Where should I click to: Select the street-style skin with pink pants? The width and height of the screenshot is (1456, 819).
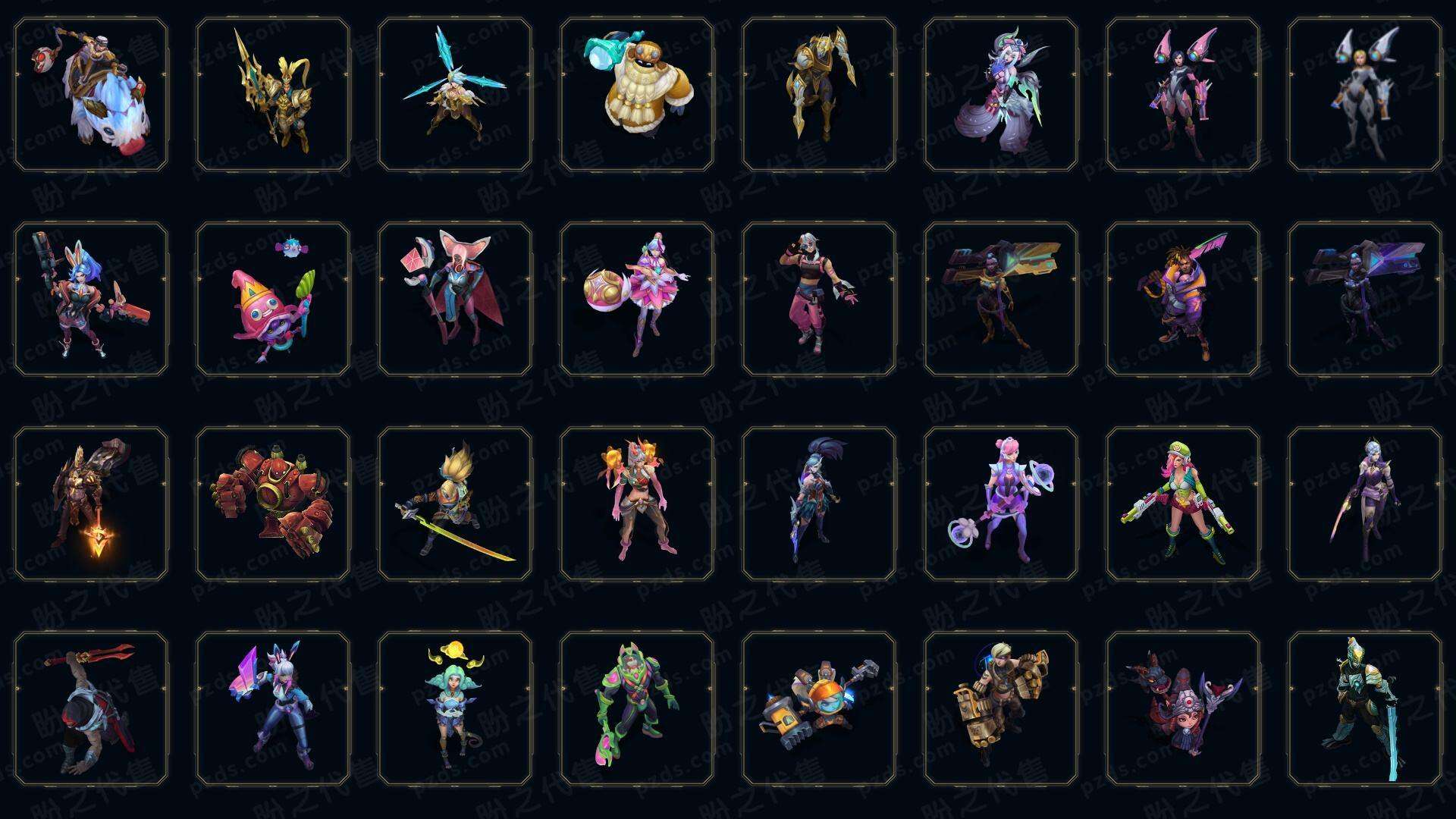point(819,299)
